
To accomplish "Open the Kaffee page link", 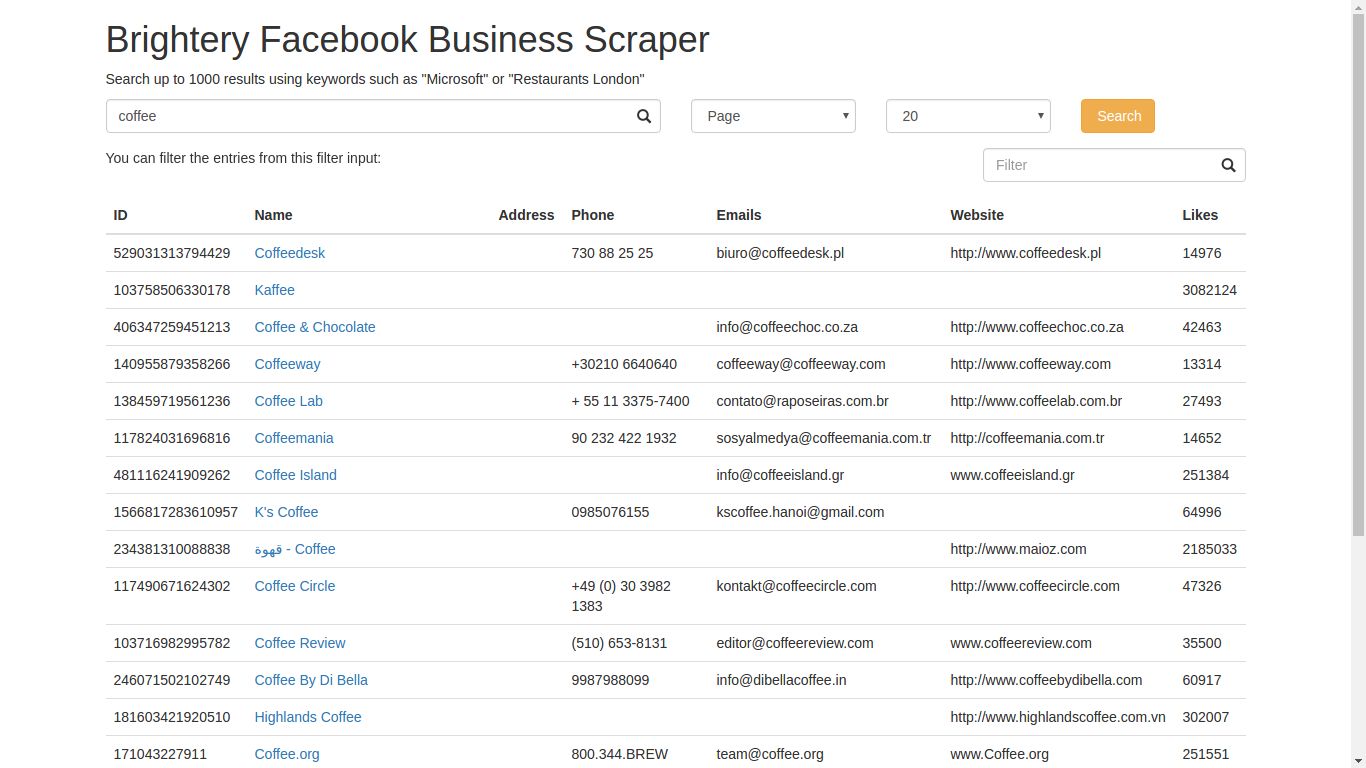I will pos(274,290).
